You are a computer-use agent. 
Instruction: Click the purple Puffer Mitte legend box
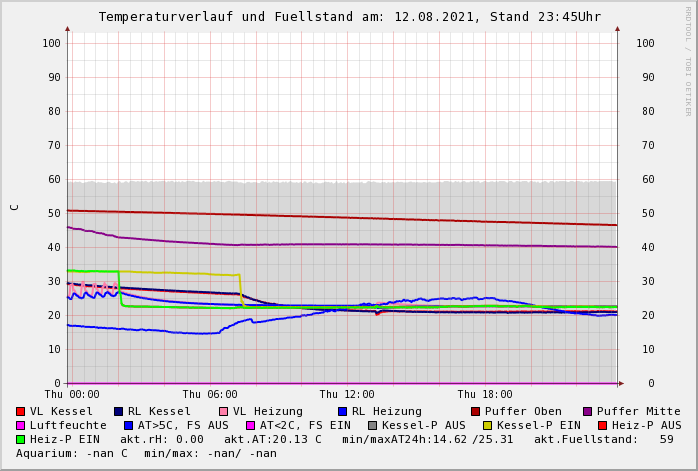[x=587, y=411]
